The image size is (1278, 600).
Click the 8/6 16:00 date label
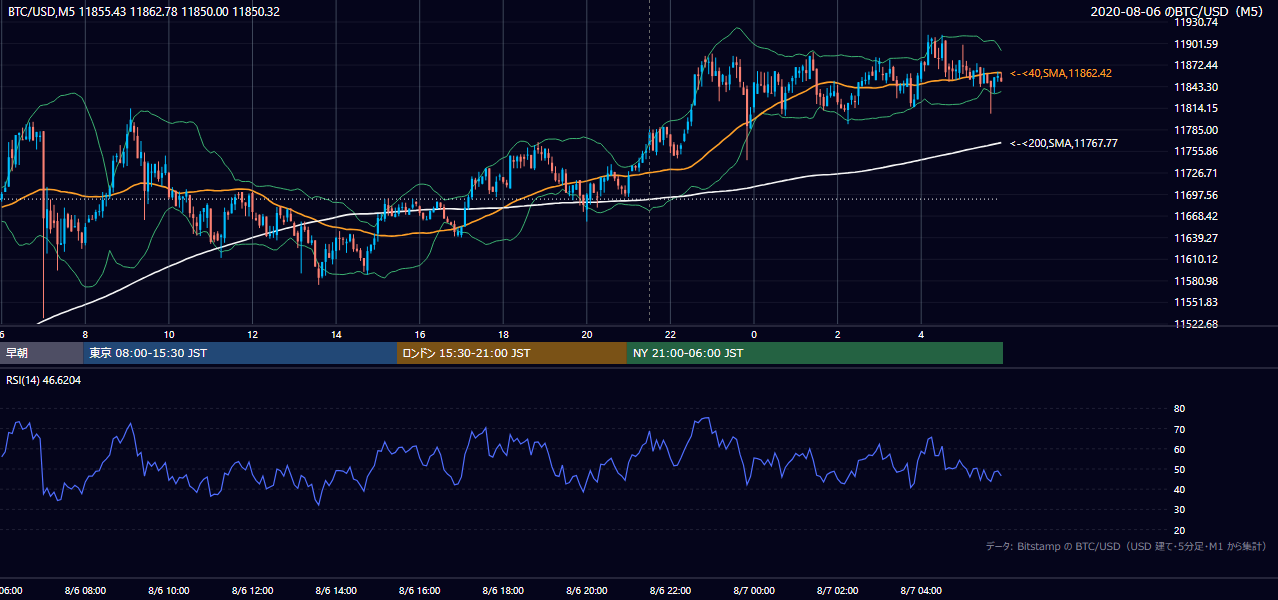(420, 591)
